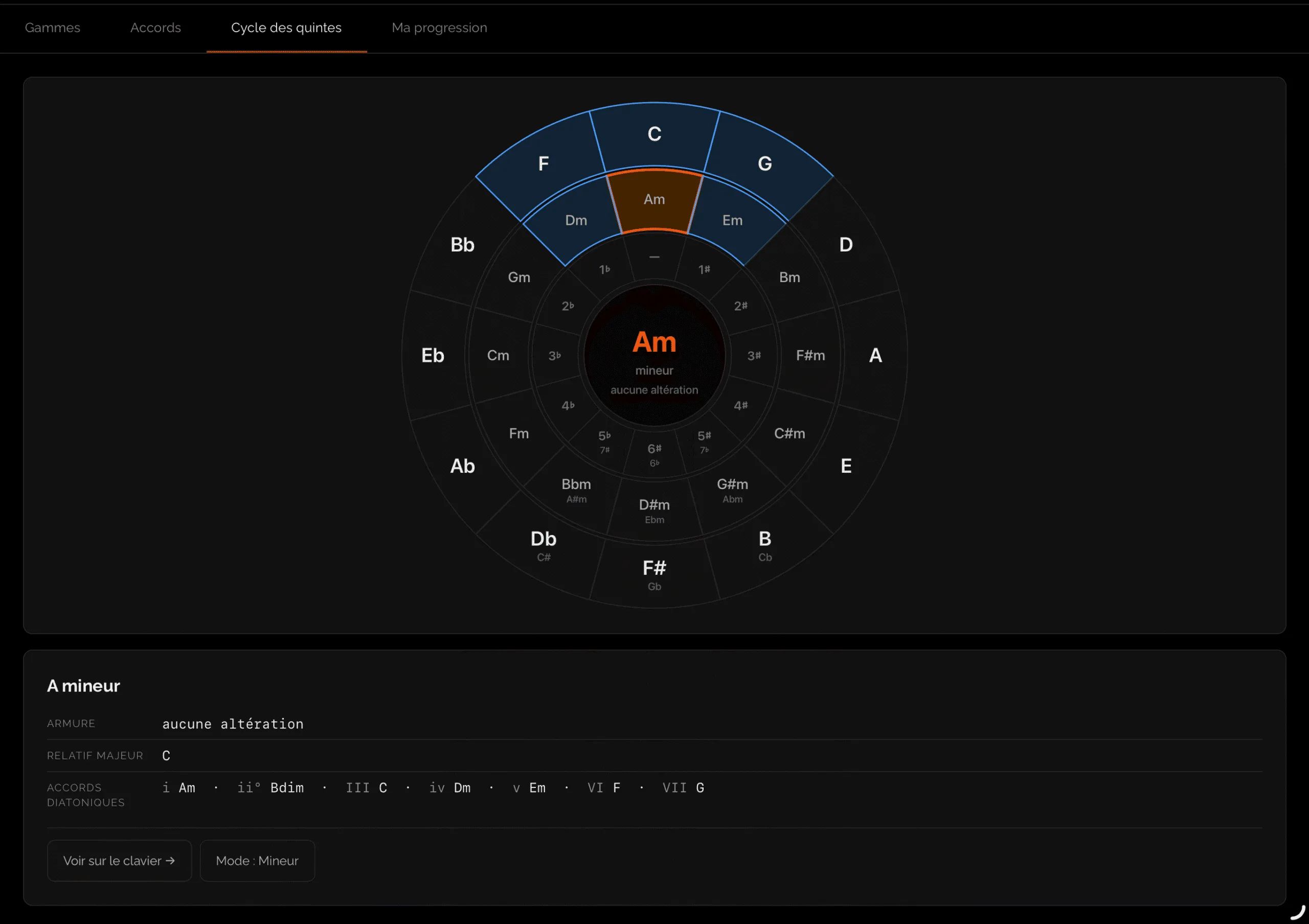The height and width of the screenshot is (924, 1309).
Task: Pick the Em minor segment
Action: click(733, 220)
